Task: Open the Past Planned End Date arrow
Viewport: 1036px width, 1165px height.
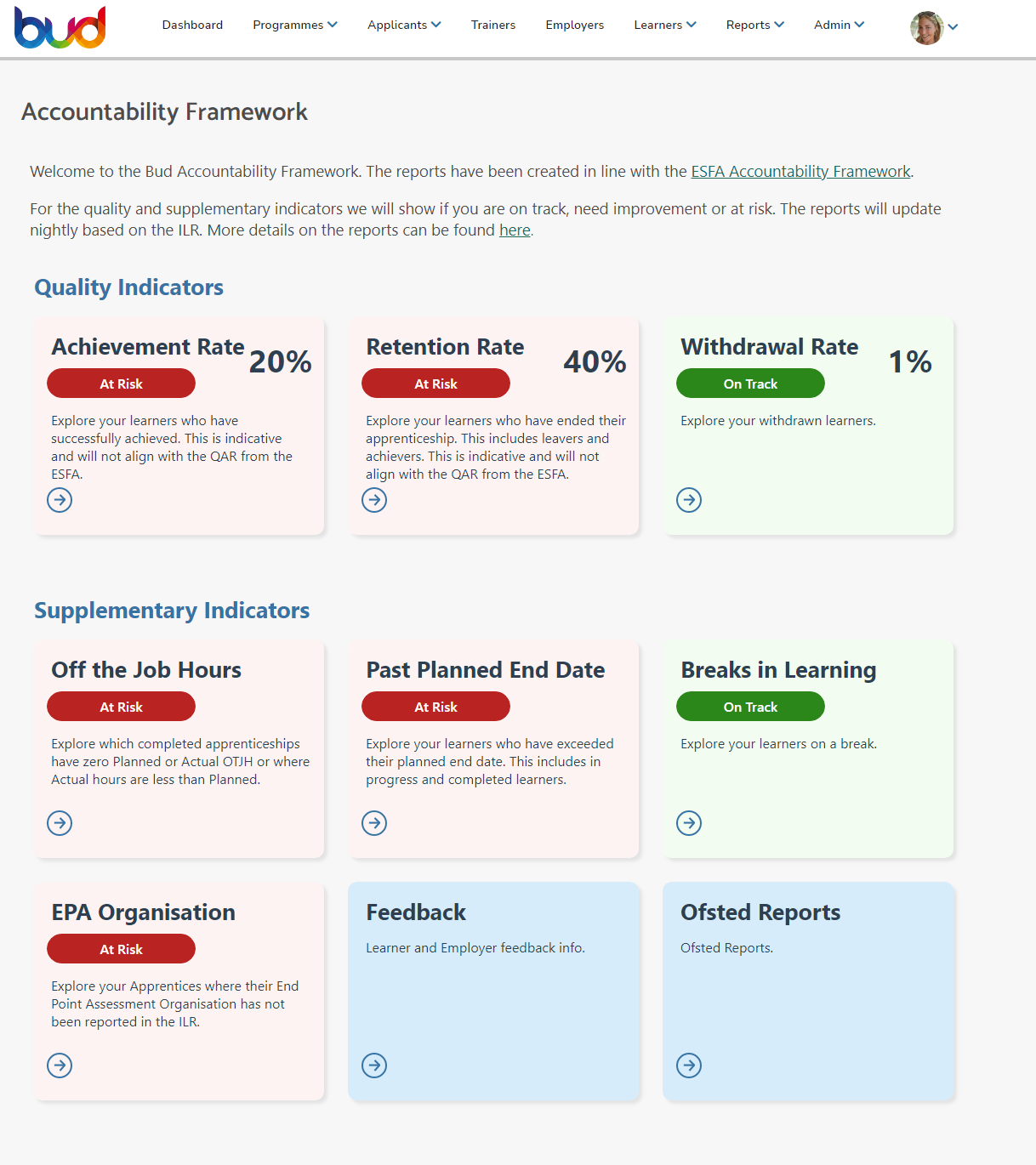Action: tap(374, 822)
